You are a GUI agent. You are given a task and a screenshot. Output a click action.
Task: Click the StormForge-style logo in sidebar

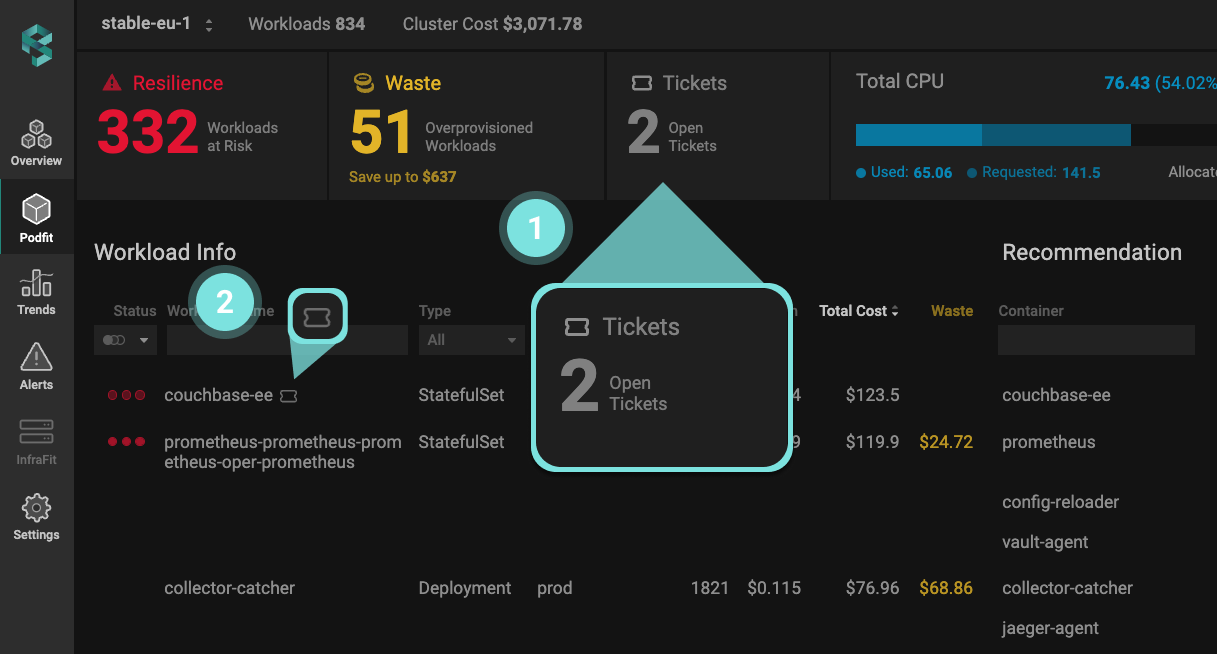(37, 45)
